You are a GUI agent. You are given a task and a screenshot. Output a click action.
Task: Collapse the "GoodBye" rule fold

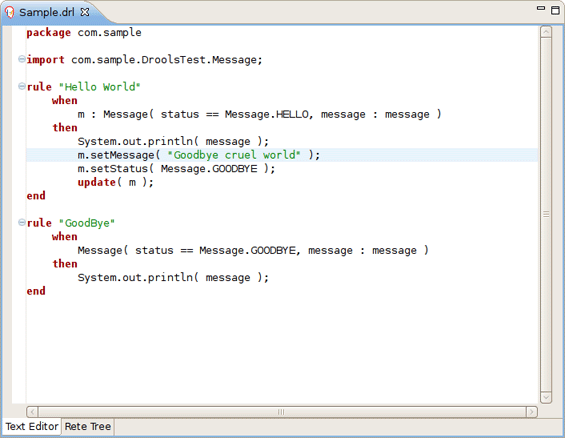[x=22, y=222]
